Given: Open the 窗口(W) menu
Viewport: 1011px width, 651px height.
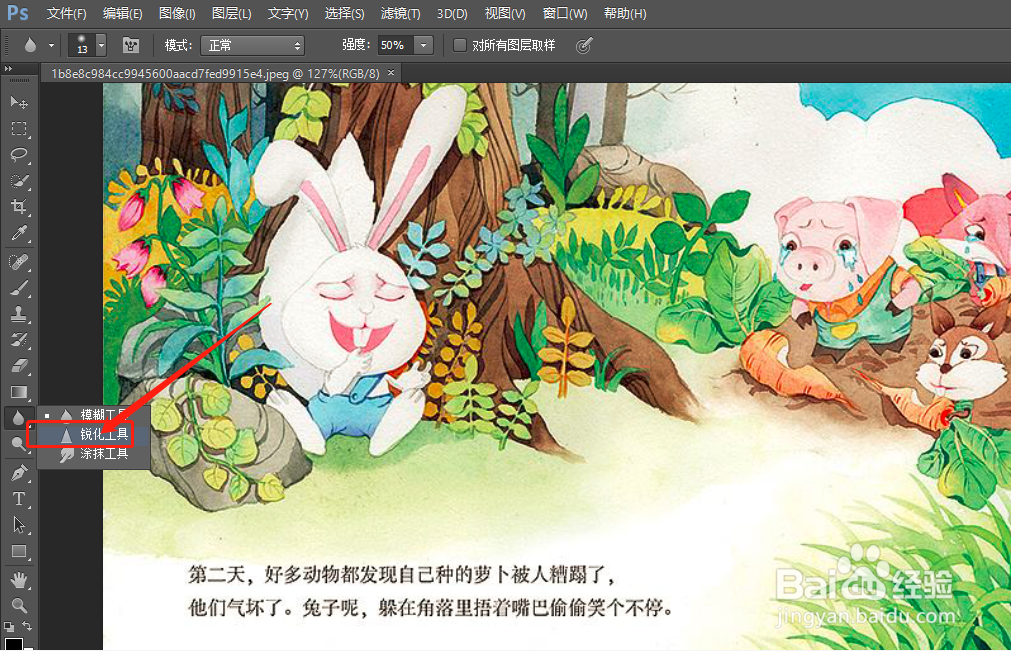Looking at the screenshot, I should click(x=565, y=13).
